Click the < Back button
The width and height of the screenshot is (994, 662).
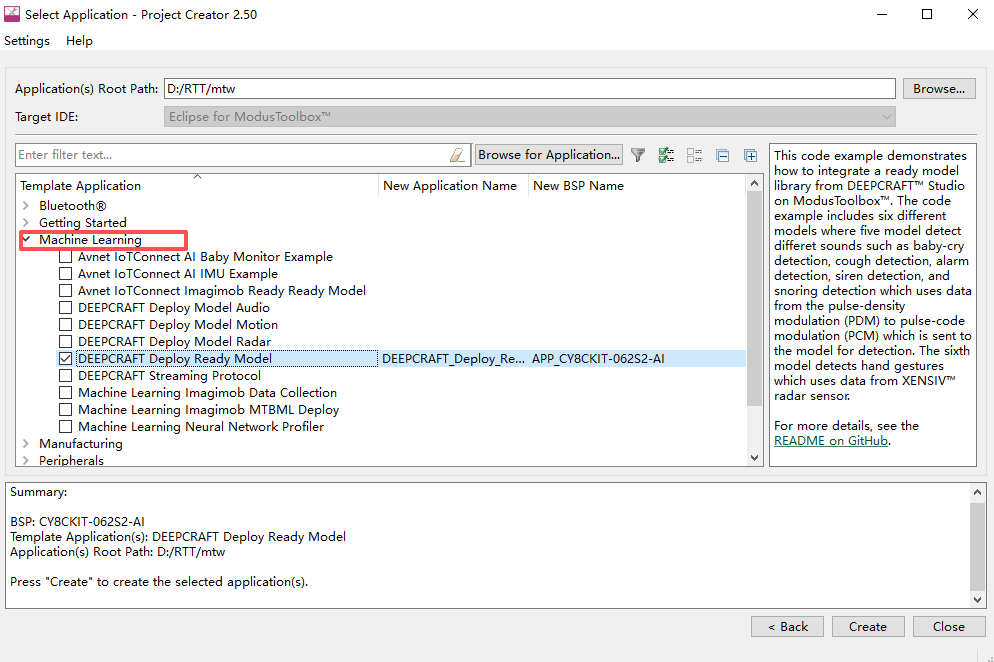[787, 626]
